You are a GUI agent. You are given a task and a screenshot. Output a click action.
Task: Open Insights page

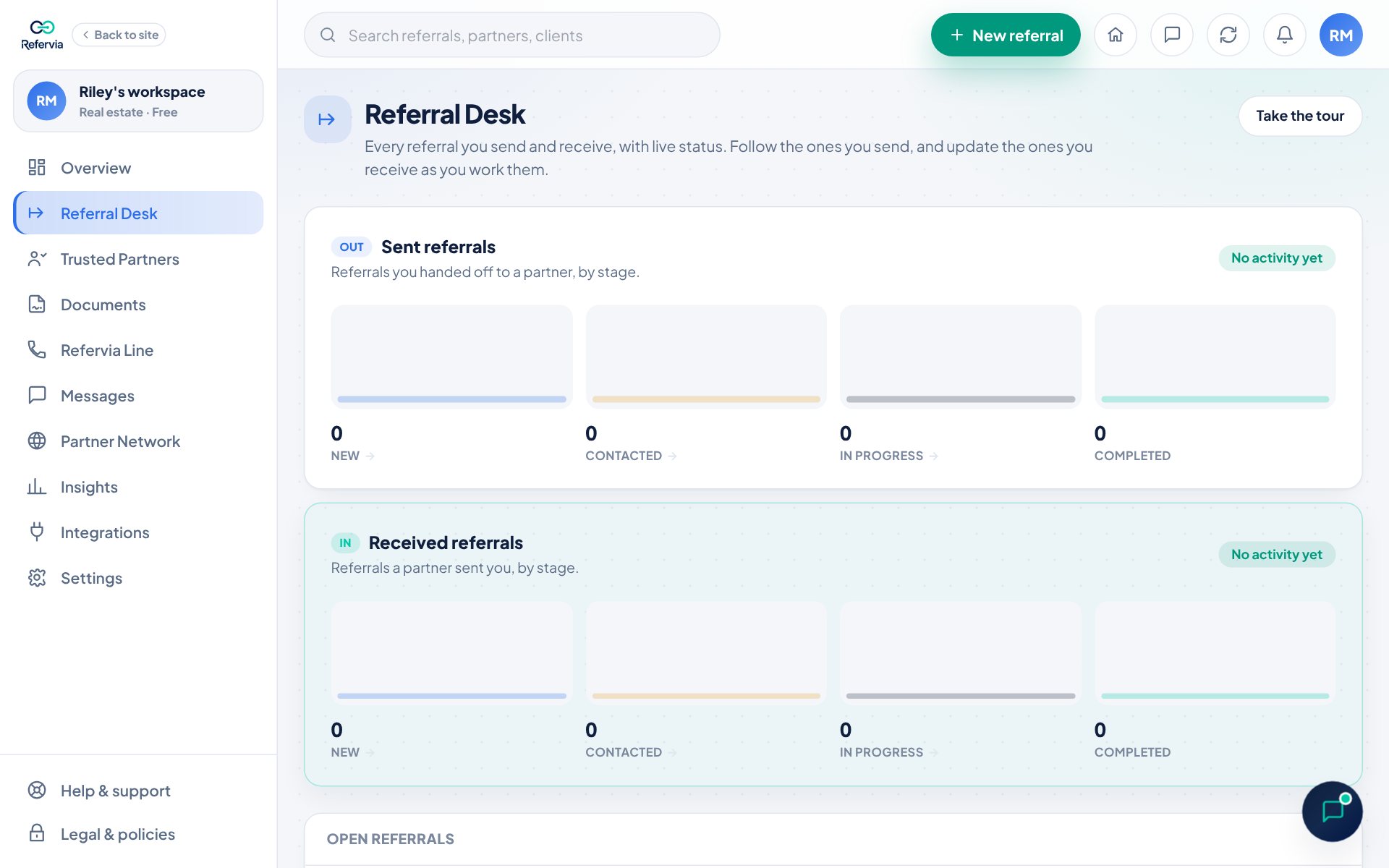(x=138, y=487)
